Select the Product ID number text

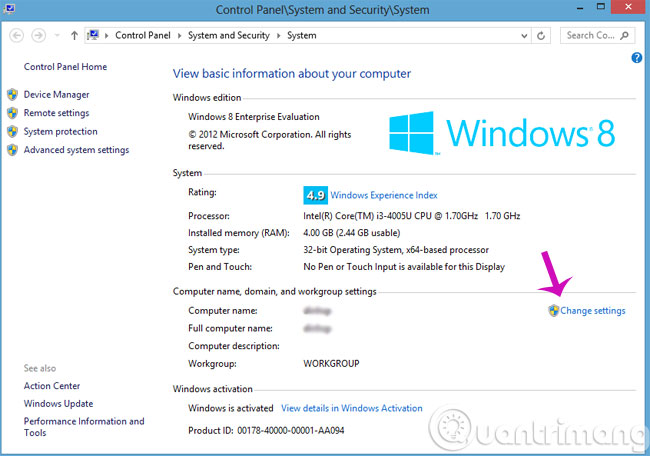point(291,431)
